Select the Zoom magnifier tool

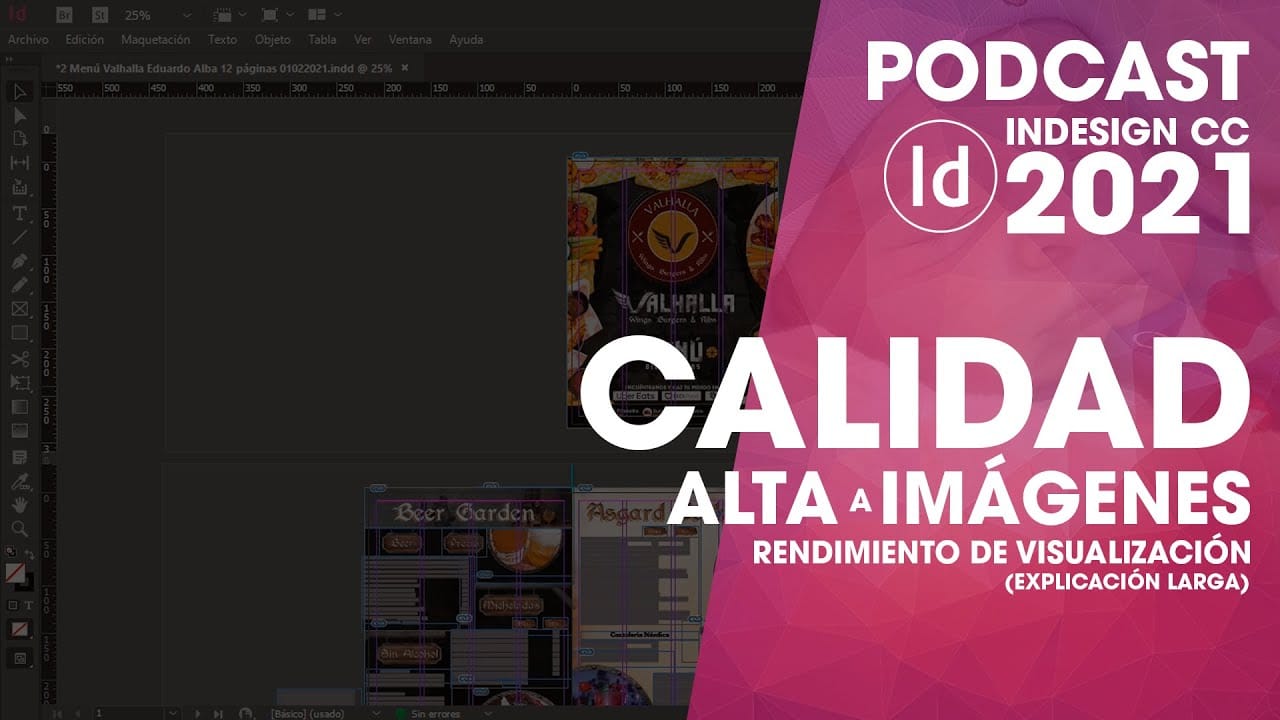coord(19,529)
